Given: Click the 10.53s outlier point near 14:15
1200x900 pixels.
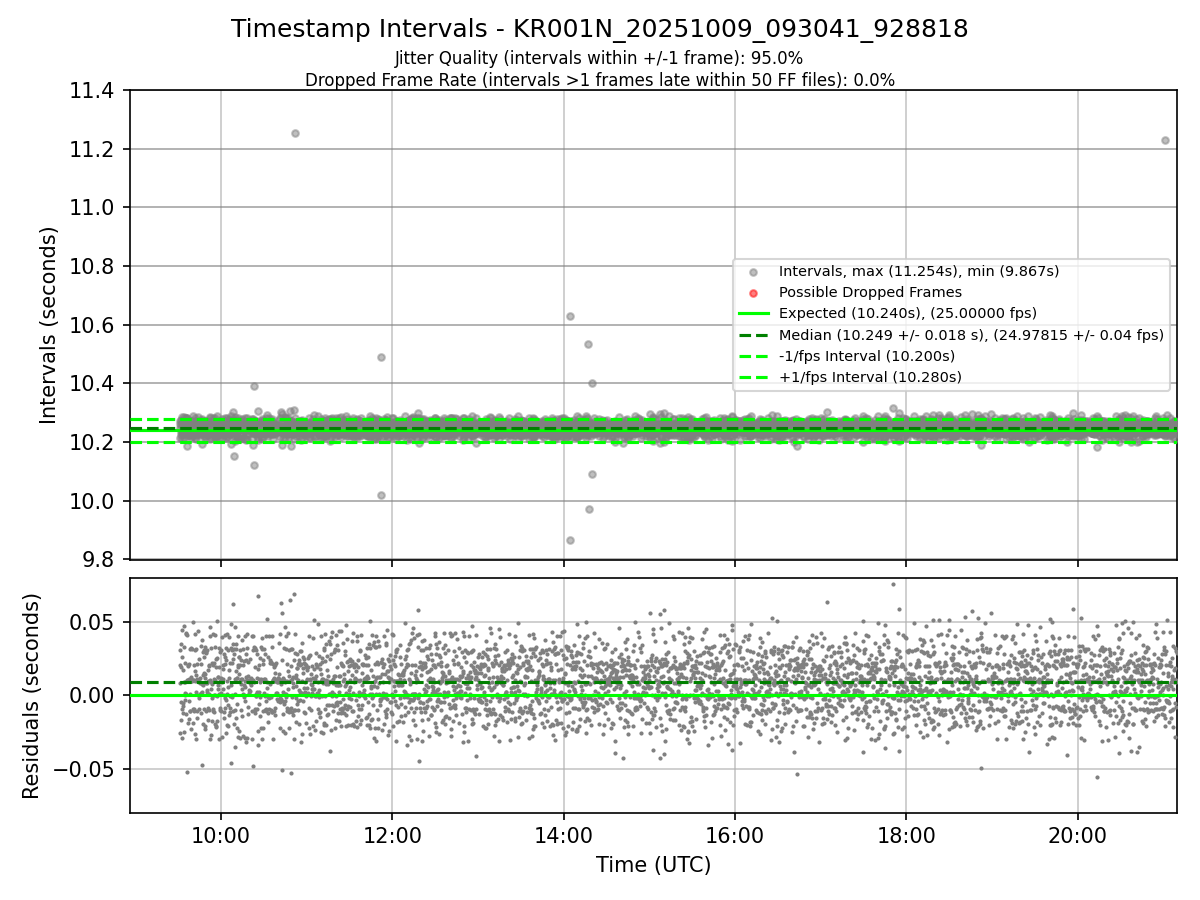Looking at the screenshot, I should point(588,344).
